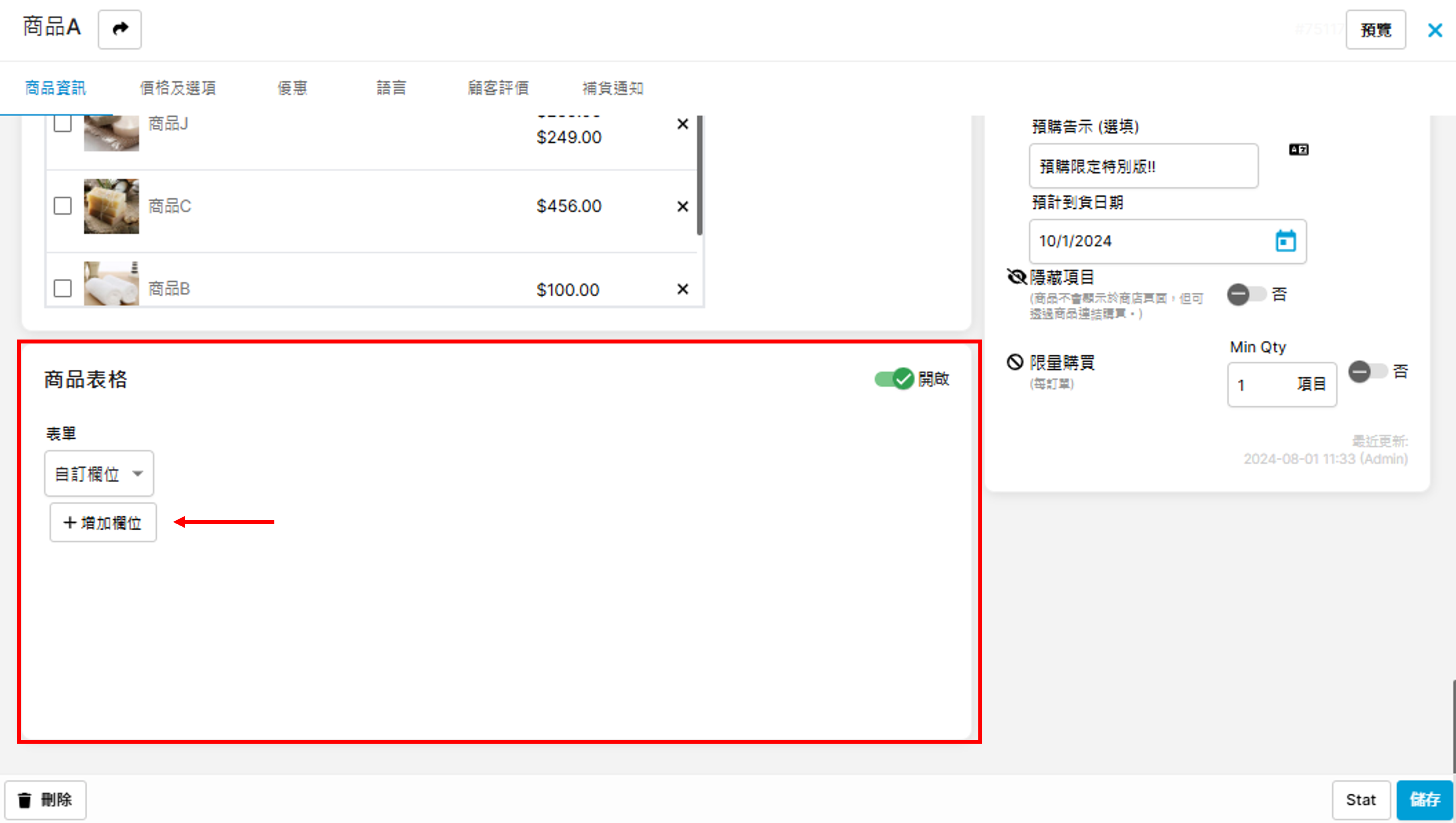Click the related products list scrollbar
The height and width of the screenshot is (823, 1456).
coord(699,175)
